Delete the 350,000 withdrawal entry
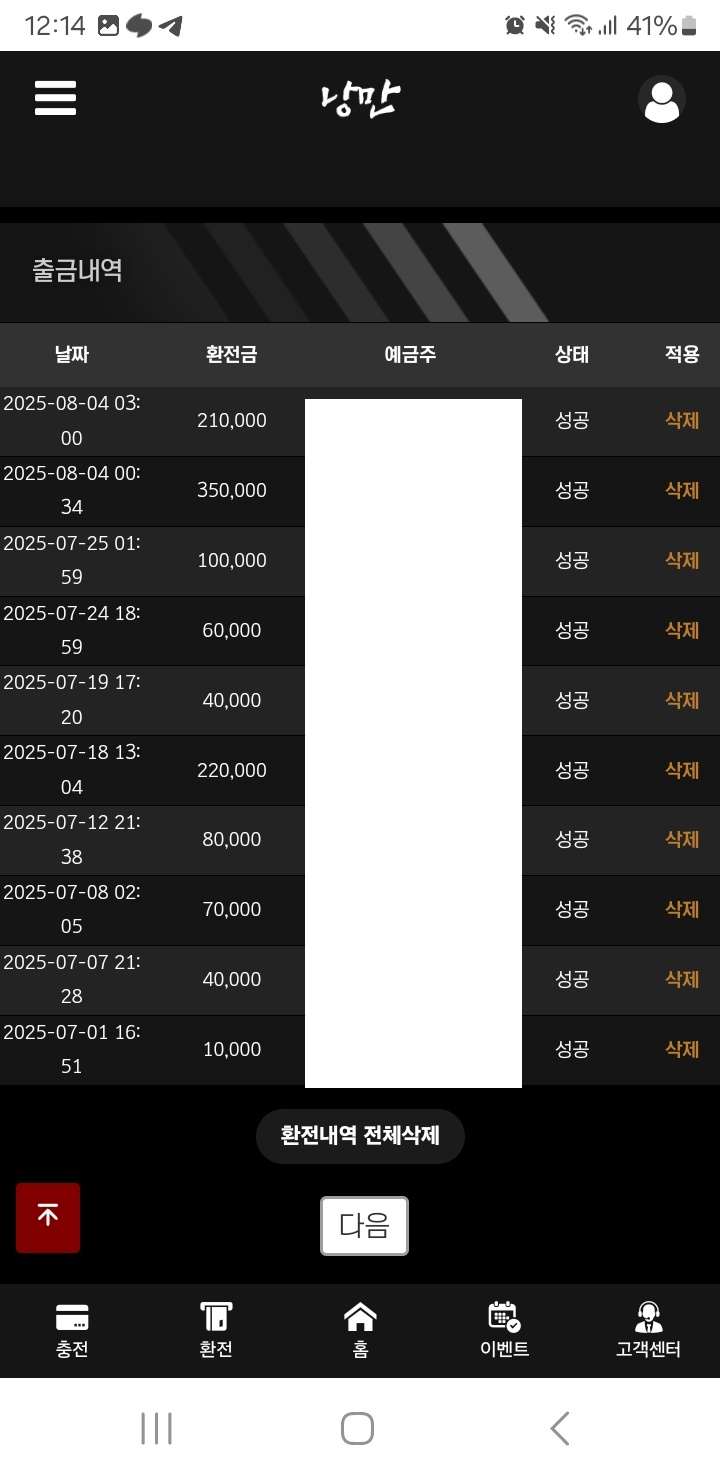 682,491
